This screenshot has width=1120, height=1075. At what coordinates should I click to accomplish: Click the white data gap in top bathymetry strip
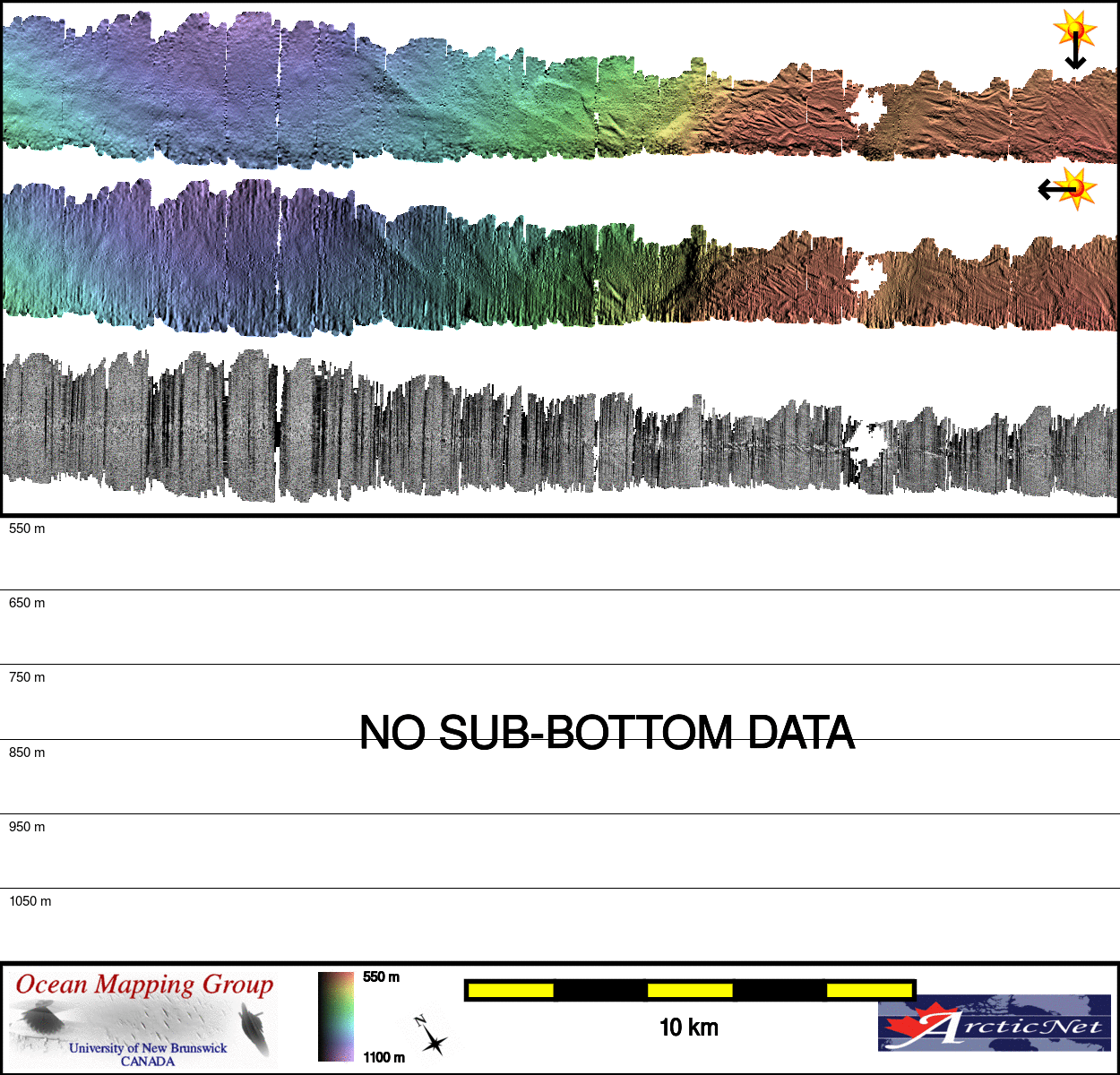(866, 109)
